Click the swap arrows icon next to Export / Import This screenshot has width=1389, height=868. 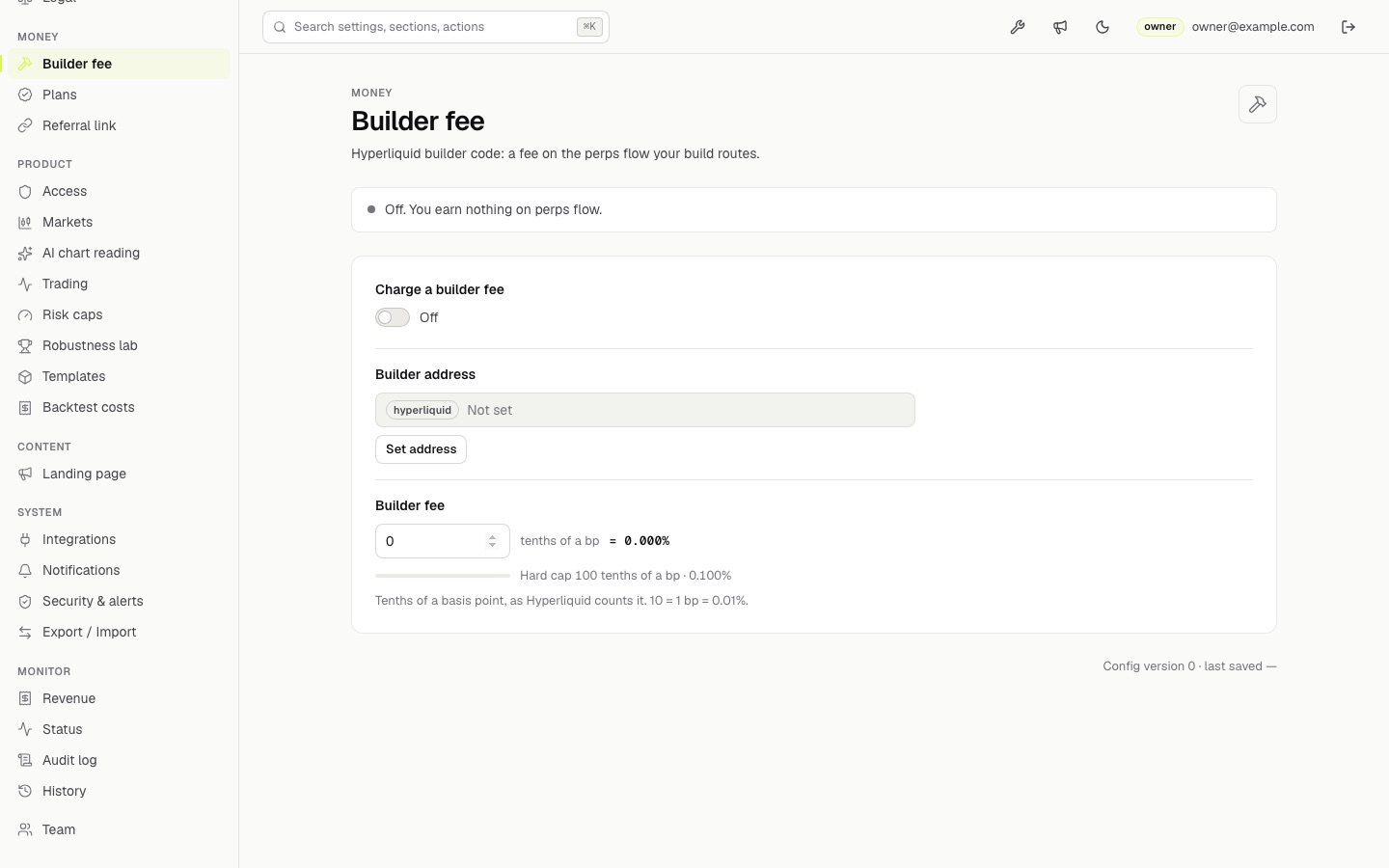(x=25, y=632)
